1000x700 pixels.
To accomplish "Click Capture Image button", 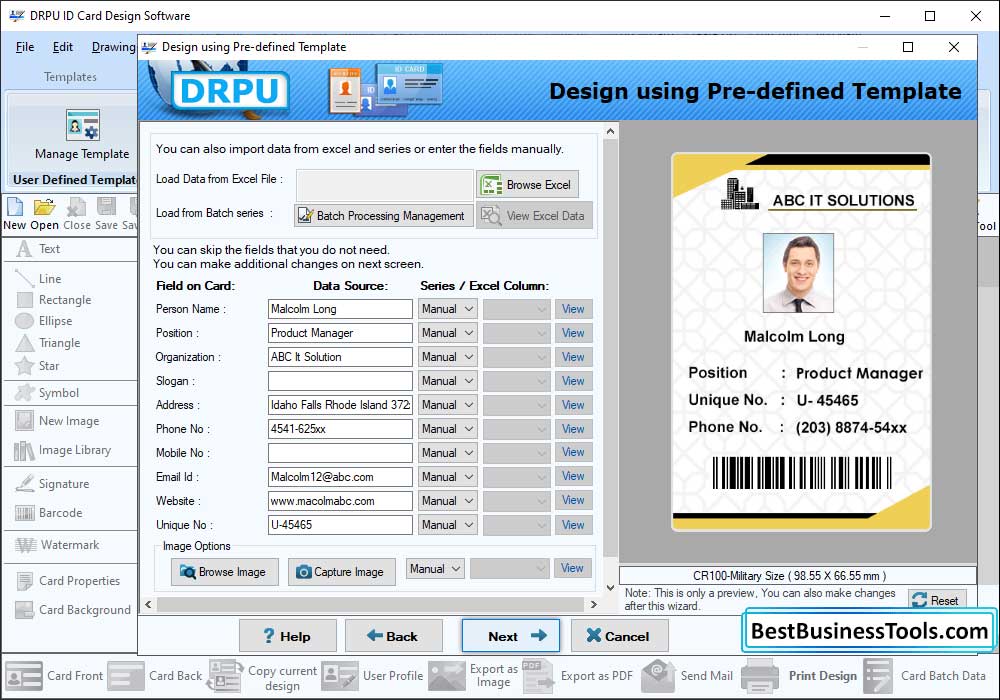I will [341, 572].
